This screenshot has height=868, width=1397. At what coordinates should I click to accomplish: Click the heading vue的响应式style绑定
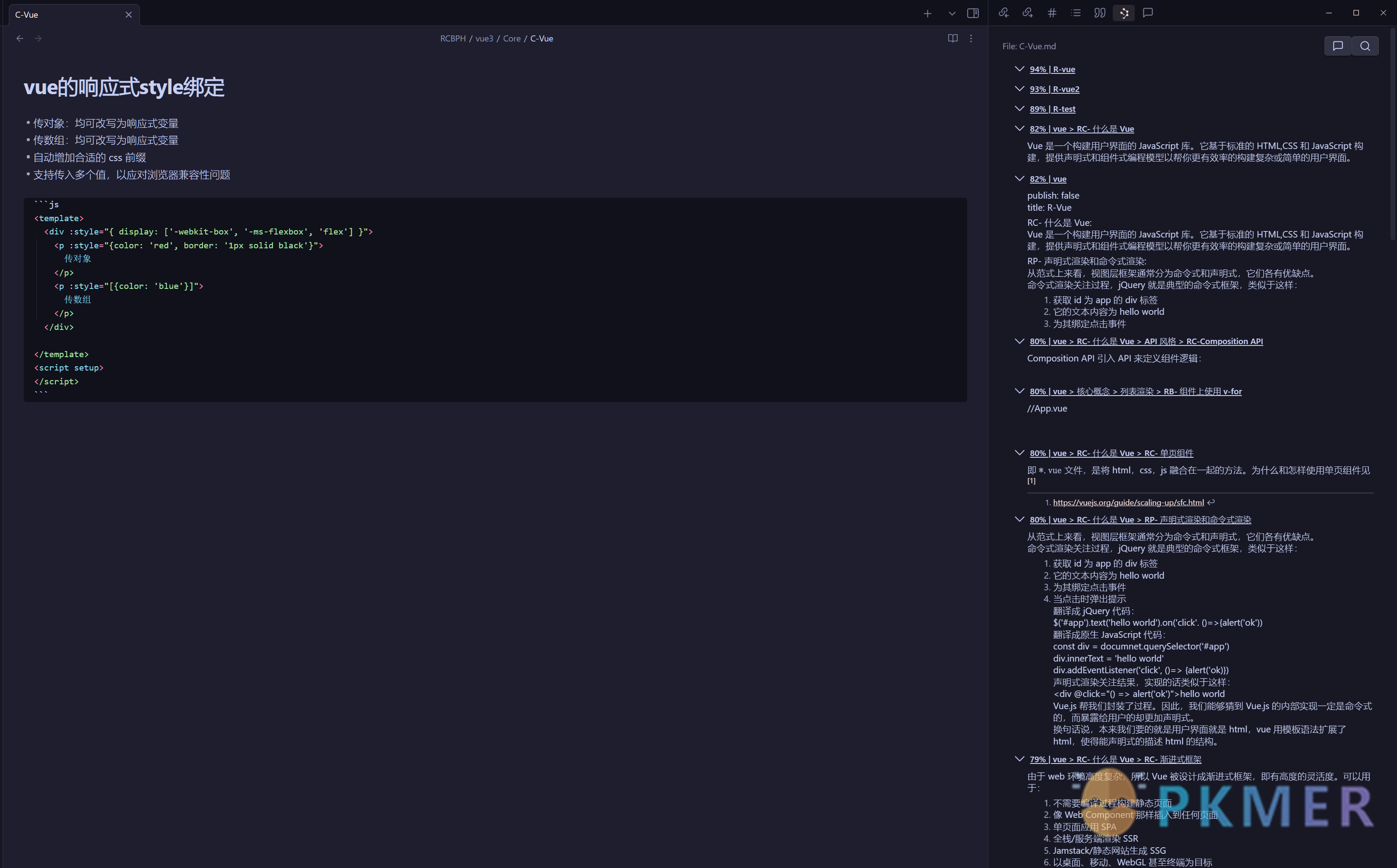(x=124, y=87)
